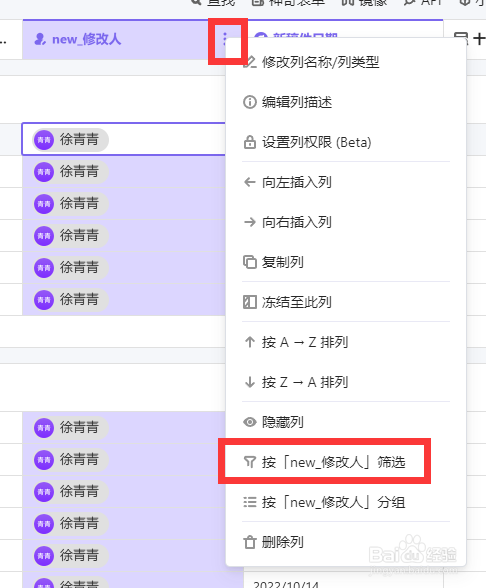Sort column 按 A → Z 排列
This screenshot has width=486, height=588.
coord(305,342)
